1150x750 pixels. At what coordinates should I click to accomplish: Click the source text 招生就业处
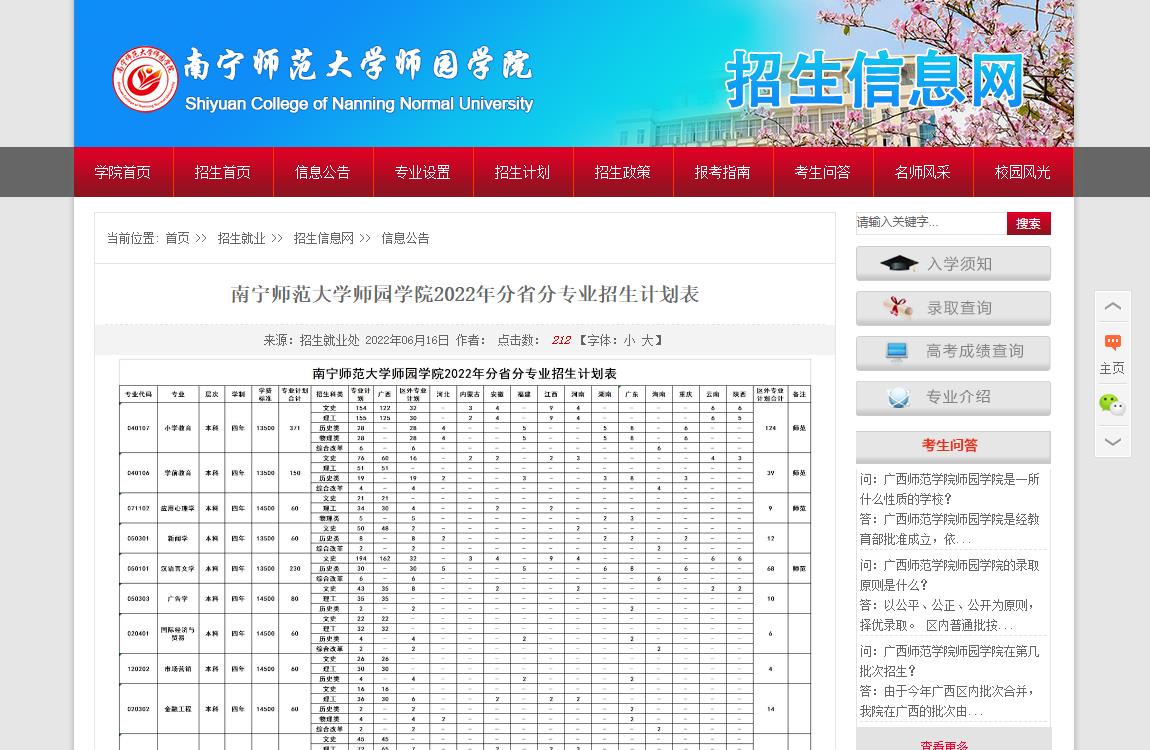pyautogui.click(x=329, y=340)
